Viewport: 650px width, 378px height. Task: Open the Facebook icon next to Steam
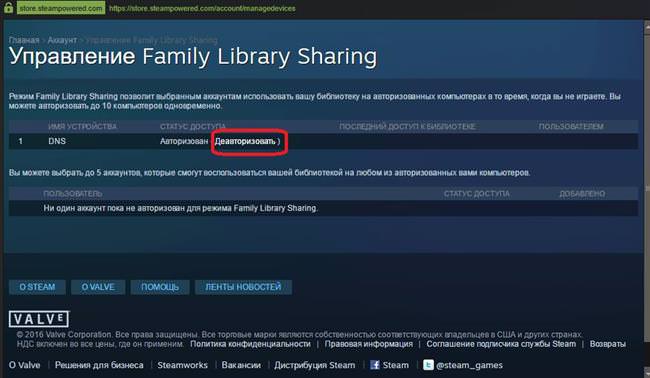coord(375,365)
